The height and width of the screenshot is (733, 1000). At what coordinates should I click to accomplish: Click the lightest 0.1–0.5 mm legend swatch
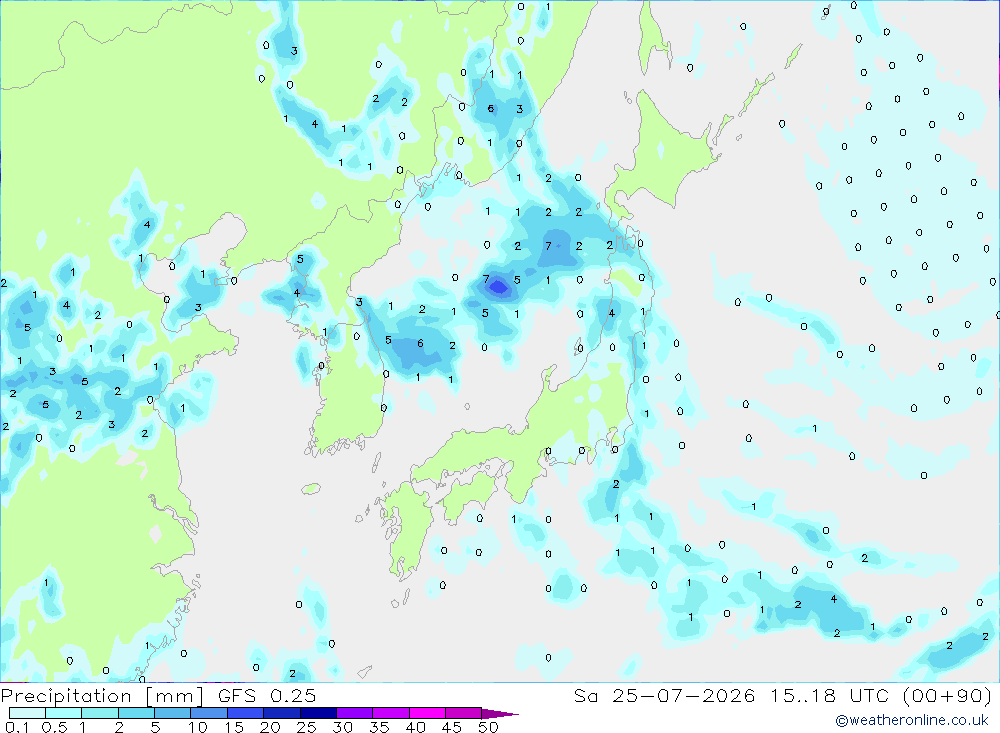(x=27, y=713)
